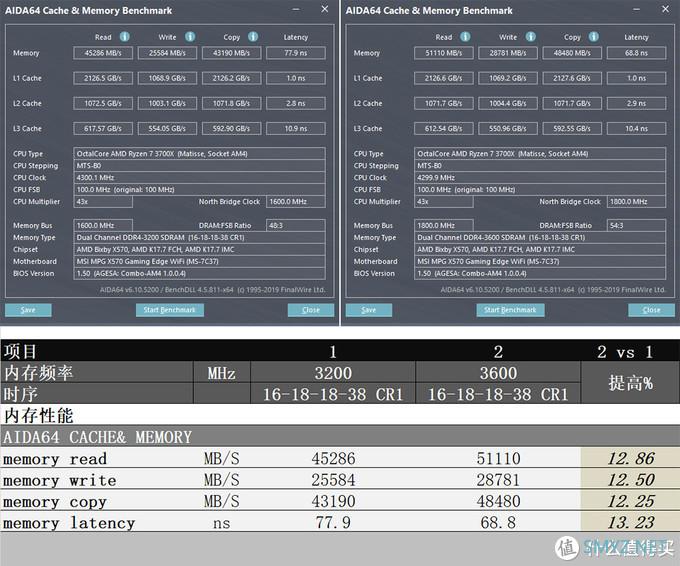Image resolution: width=680 pixels, height=566 pixels.
Task: Click Close button in the left AIDA64 window
Action: click(311, 310)
